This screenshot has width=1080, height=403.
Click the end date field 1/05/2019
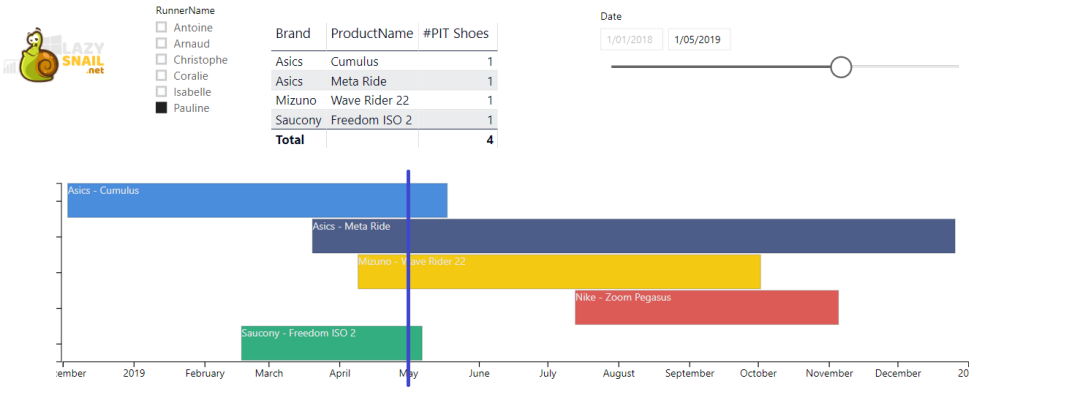698,39
